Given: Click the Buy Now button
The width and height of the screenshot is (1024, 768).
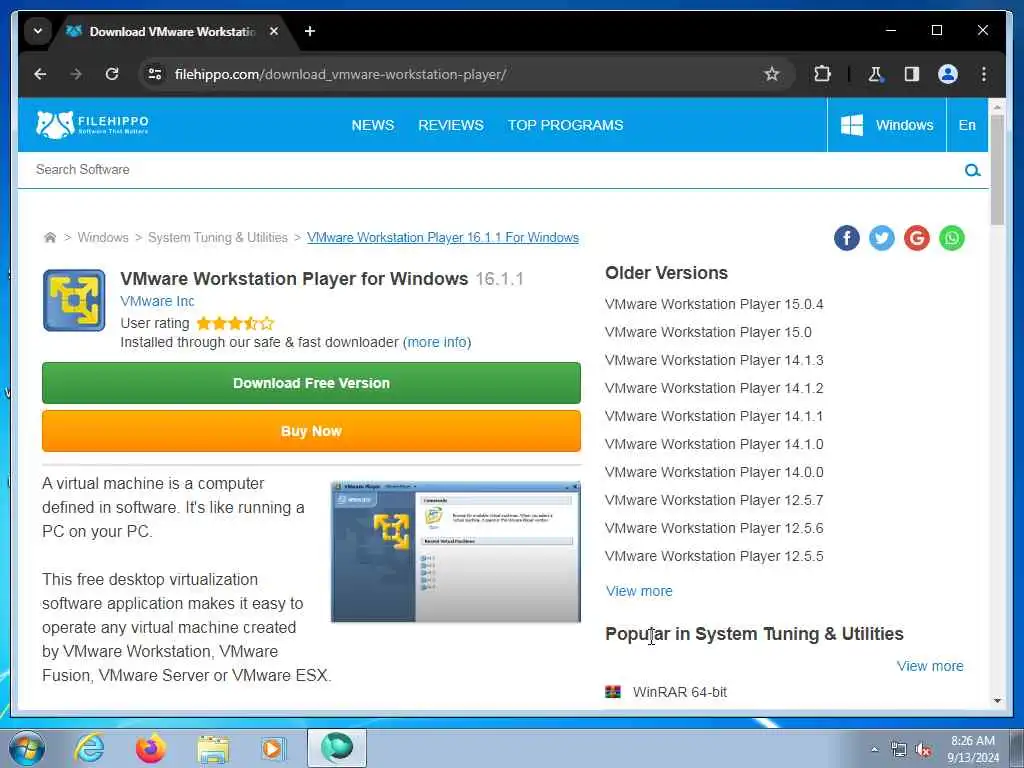Looking at the screenshot, I should [312, 431].
